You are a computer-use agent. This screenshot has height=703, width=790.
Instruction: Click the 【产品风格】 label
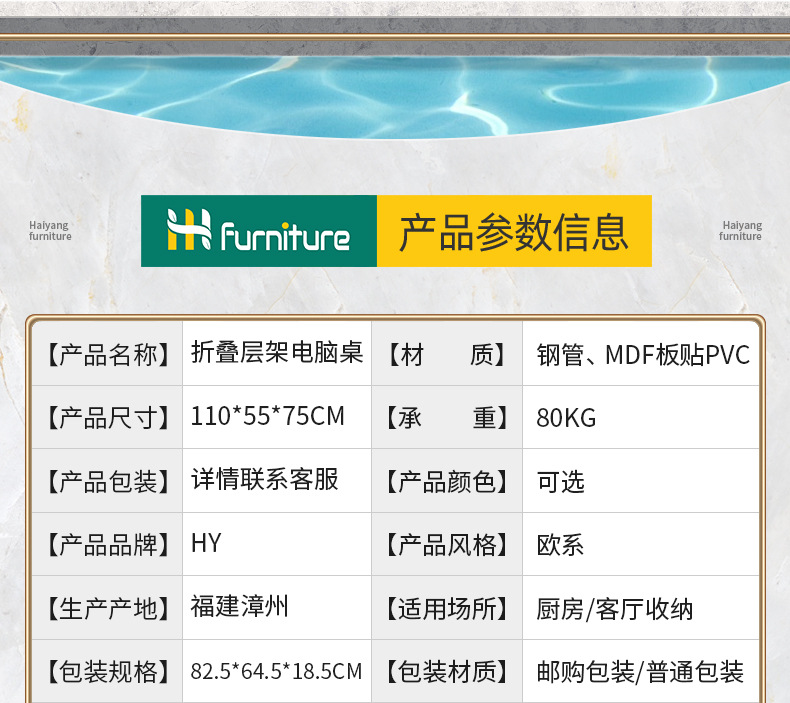coord(446,545)
